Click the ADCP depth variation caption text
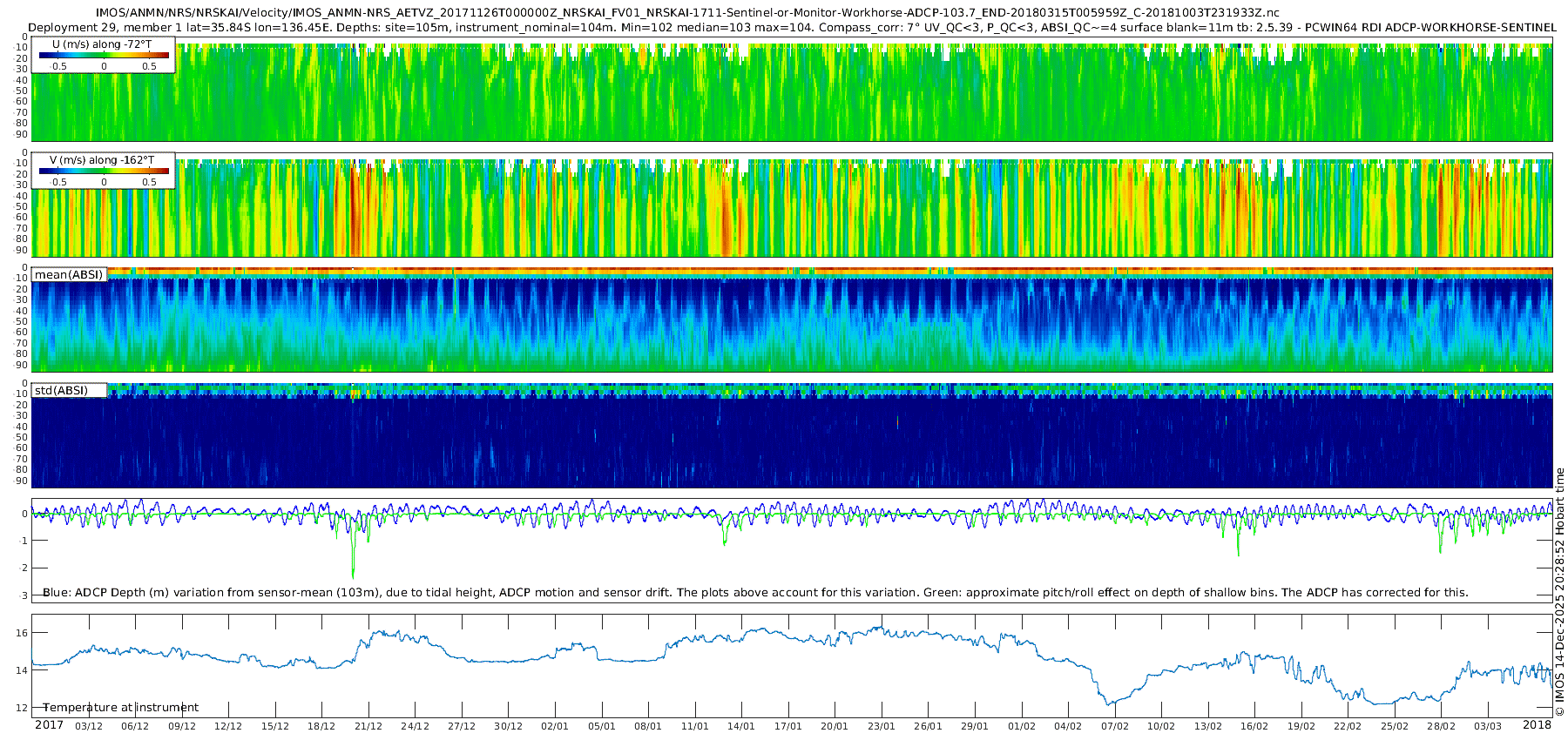The height and width of the screenshot is (740, 1568). (x=755, y=593)
